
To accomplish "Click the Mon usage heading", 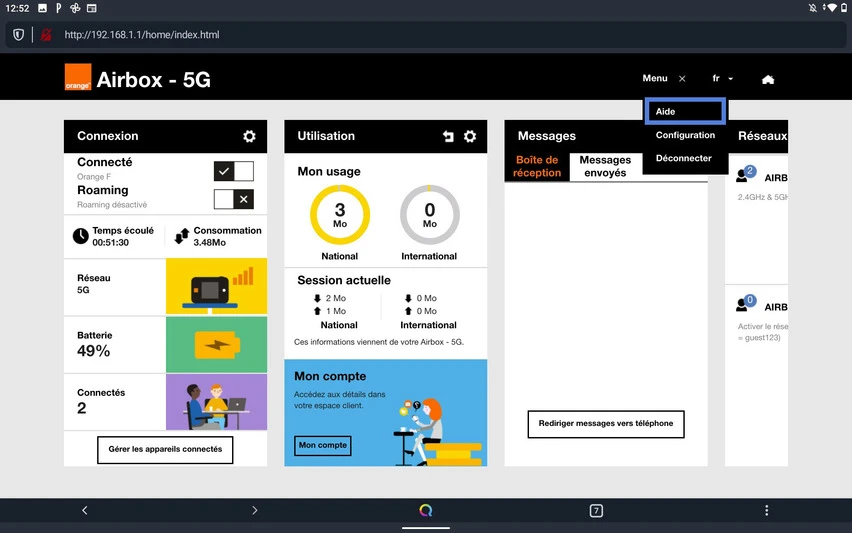I will (x=329, y=172).
